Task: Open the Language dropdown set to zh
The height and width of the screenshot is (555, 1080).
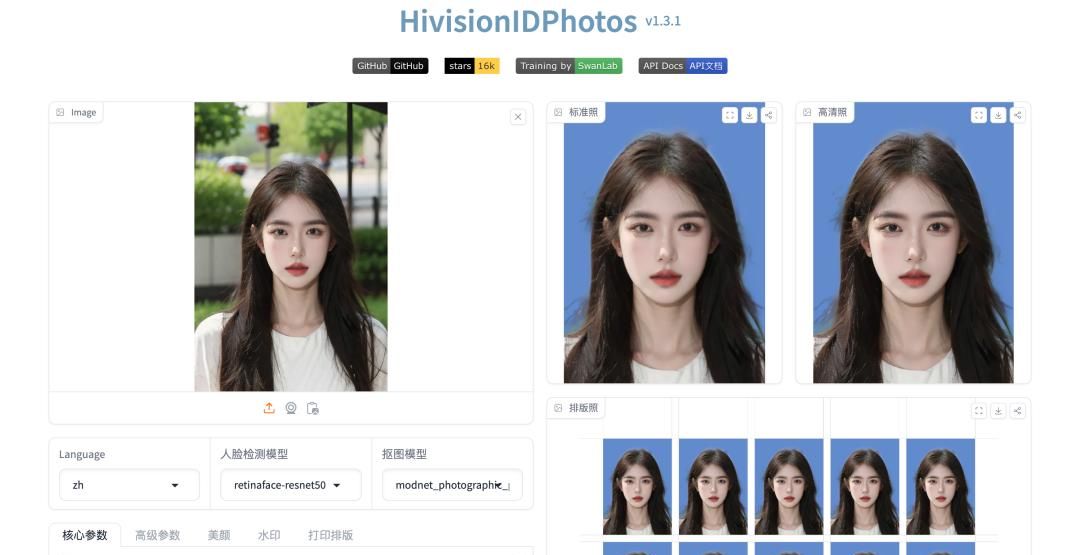Action: tap(129, 485)
